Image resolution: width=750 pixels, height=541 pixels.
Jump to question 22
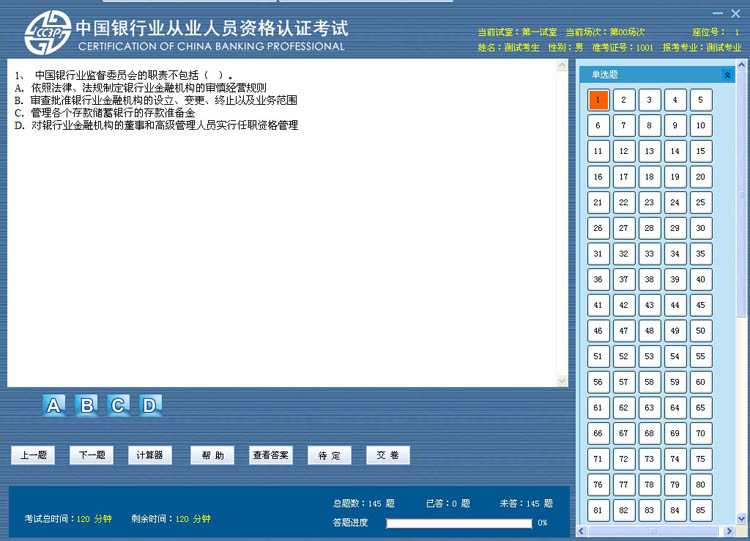(624, 202)
